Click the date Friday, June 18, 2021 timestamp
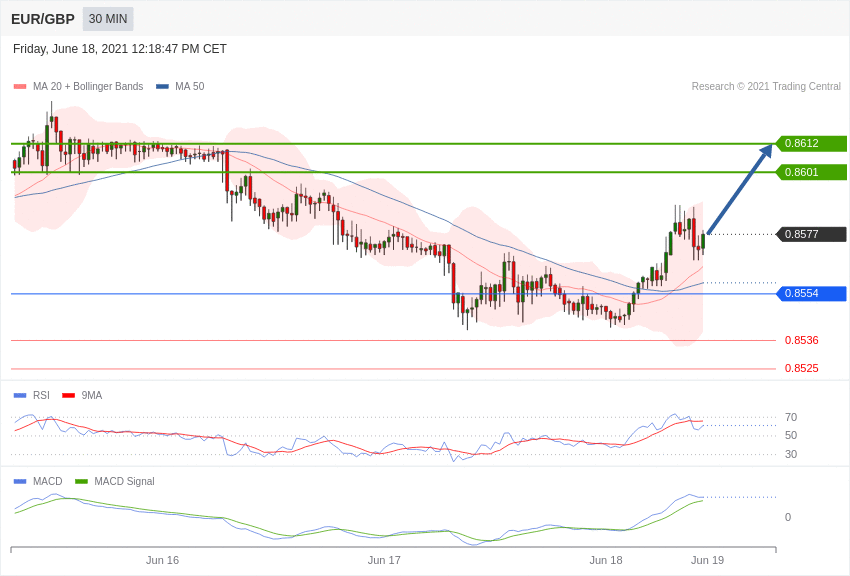850x576 pixels. [119, 49]
